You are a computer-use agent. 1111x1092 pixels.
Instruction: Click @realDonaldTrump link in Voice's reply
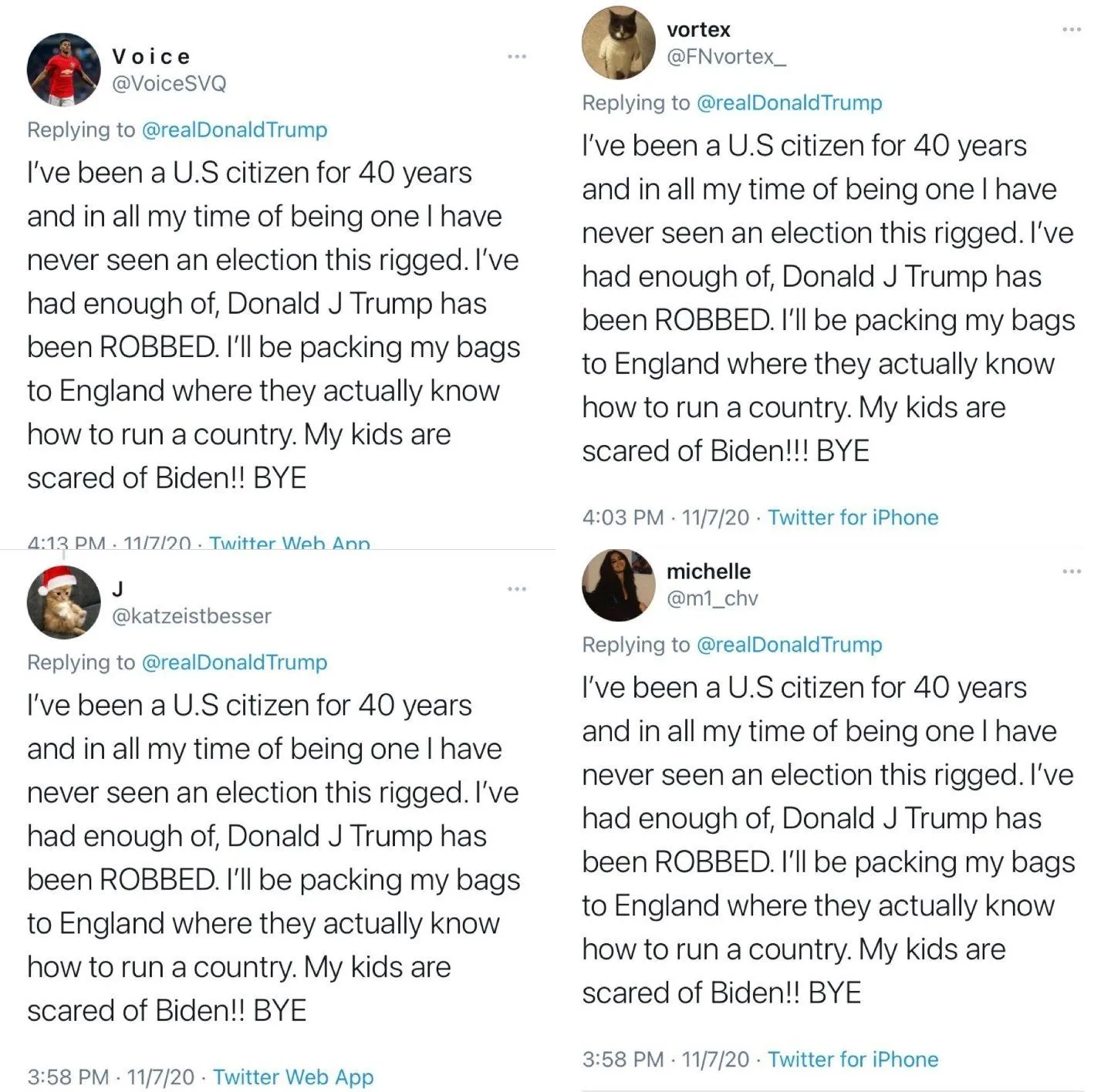coord(235,130)
